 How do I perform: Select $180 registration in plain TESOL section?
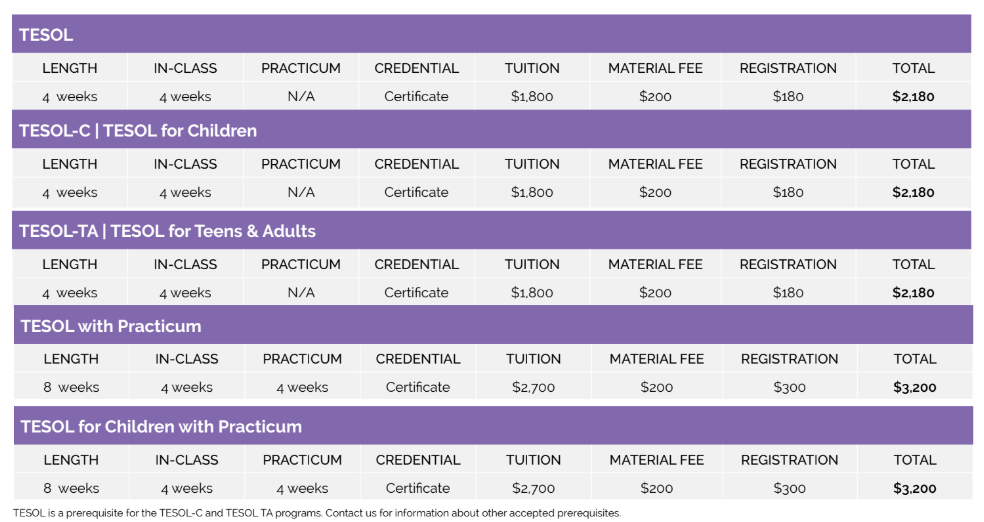[788, 96]
